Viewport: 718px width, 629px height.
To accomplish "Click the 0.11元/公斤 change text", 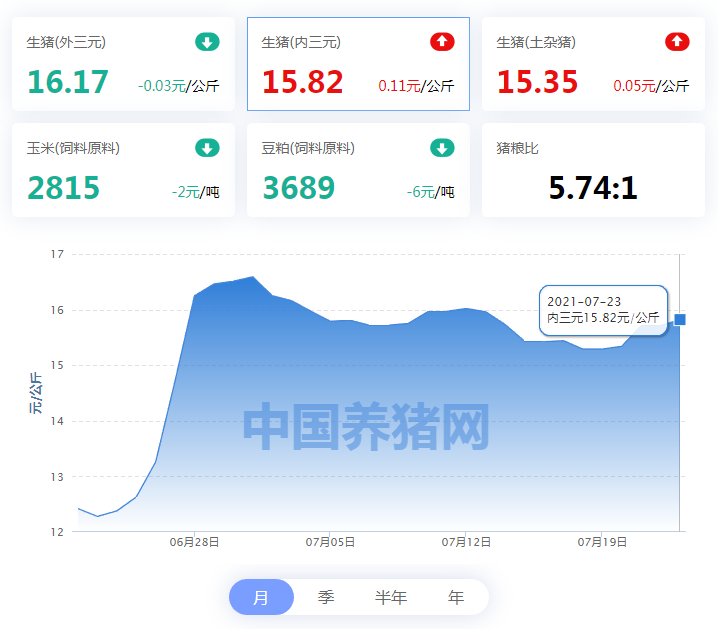I will 416,86.
